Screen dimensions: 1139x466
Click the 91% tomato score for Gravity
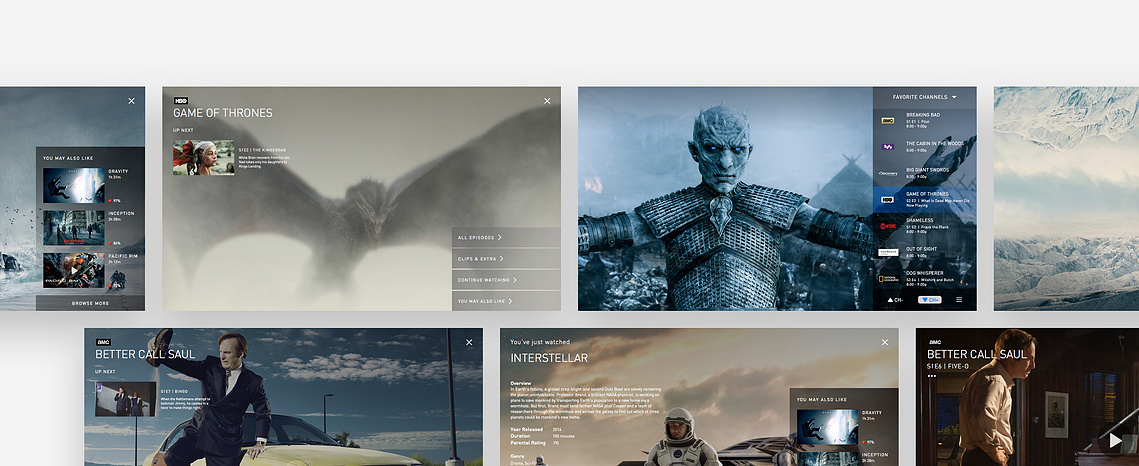tap(114, 200)
